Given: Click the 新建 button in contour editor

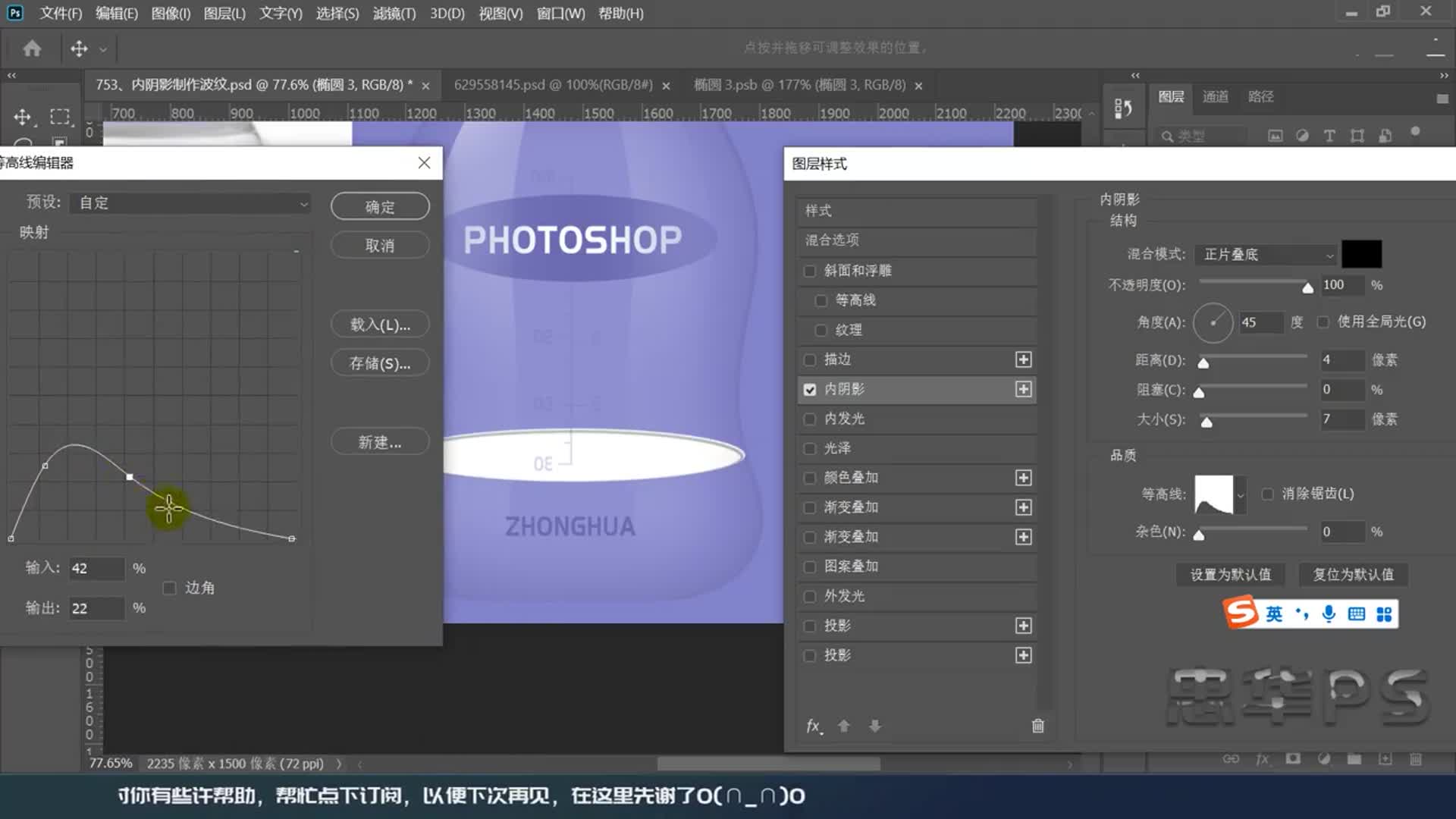Looking at the screenshot, I should [x=379, y=442].
